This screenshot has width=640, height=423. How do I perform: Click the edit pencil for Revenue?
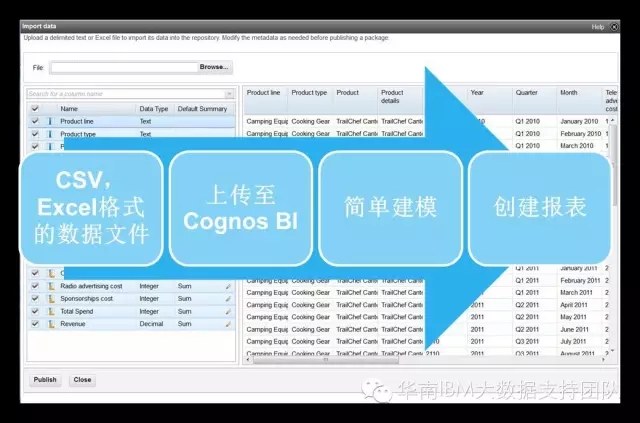click(x=228, y=324)
